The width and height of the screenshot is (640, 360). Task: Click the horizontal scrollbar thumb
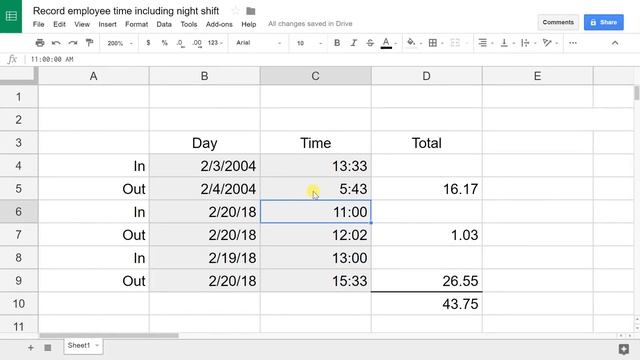[x=109, y=336]
